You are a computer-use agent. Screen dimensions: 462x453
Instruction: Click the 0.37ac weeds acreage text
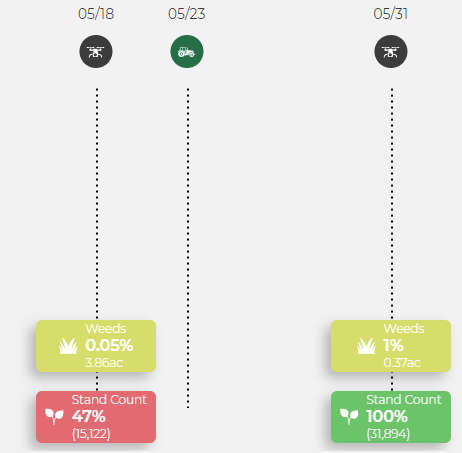402,363
